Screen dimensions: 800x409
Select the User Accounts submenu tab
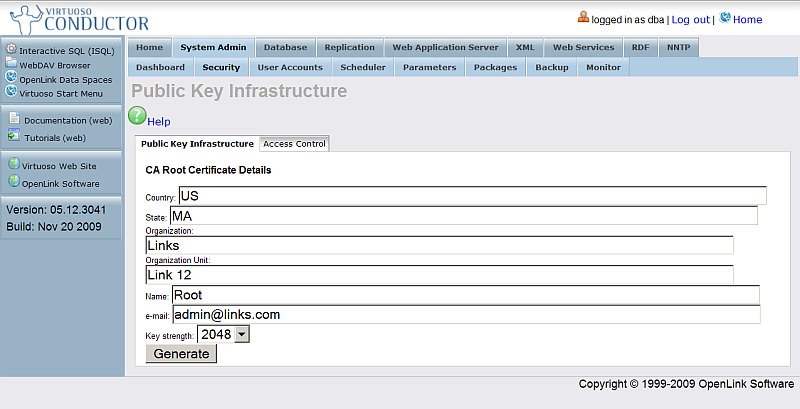click(290, 67)
